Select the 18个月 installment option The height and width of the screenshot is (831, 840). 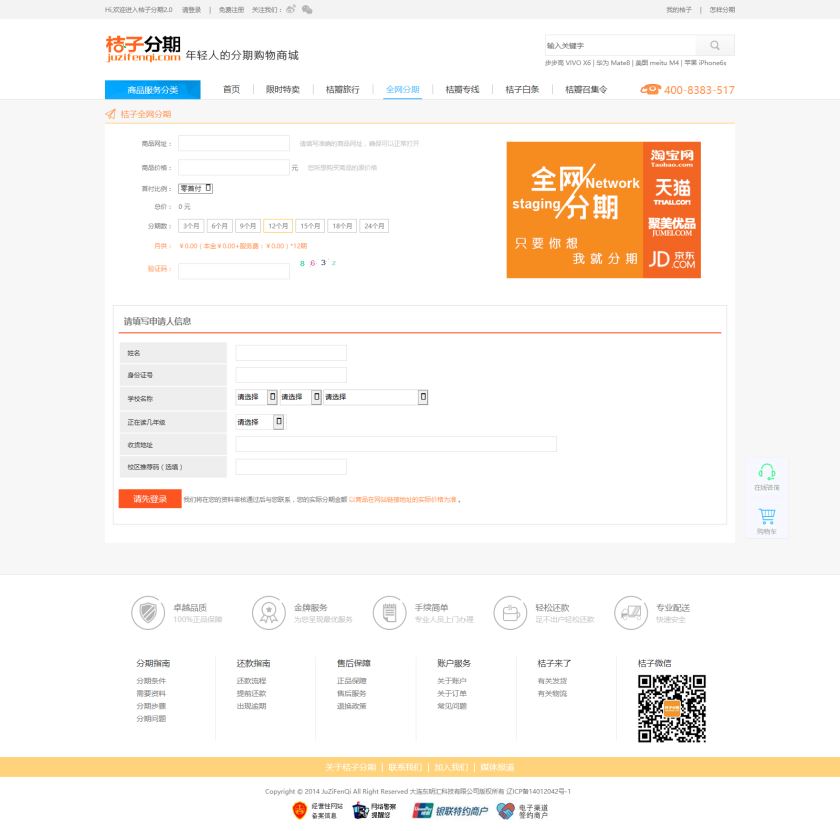tap(342, 226)
